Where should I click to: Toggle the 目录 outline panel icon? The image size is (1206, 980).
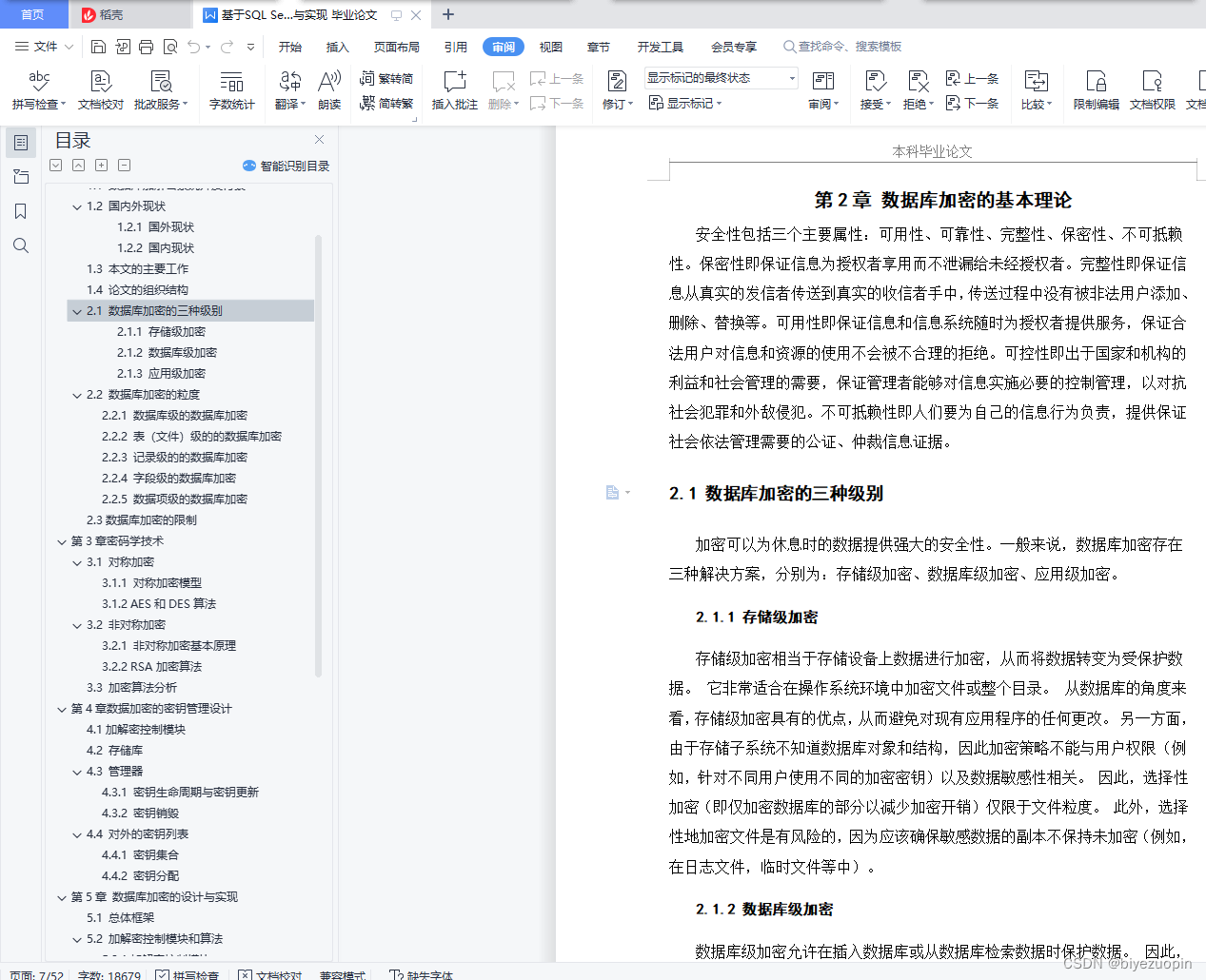[x=21, y=143]
